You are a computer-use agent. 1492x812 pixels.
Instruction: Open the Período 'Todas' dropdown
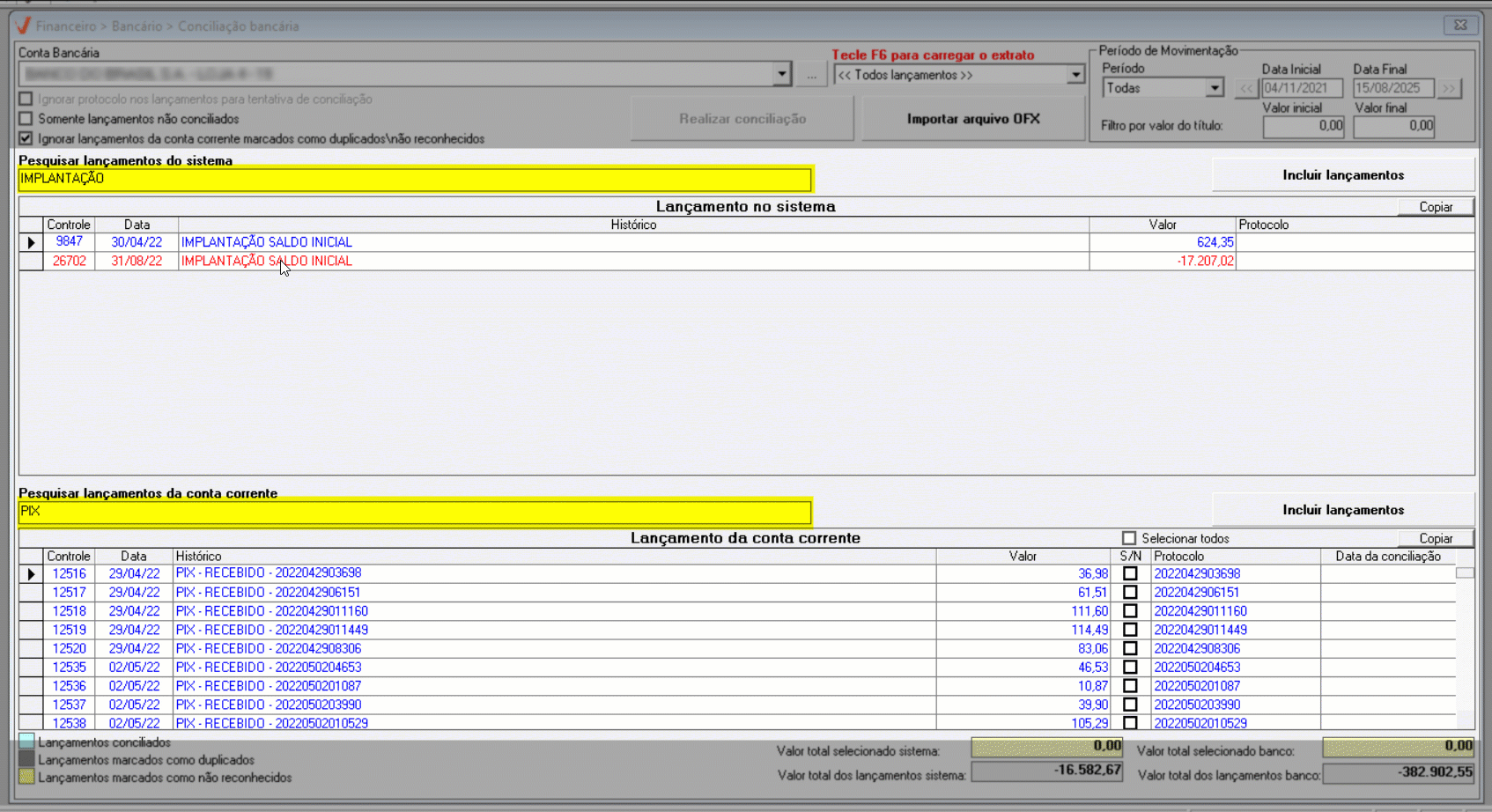pyautogui.click(x=1215, y=88)
